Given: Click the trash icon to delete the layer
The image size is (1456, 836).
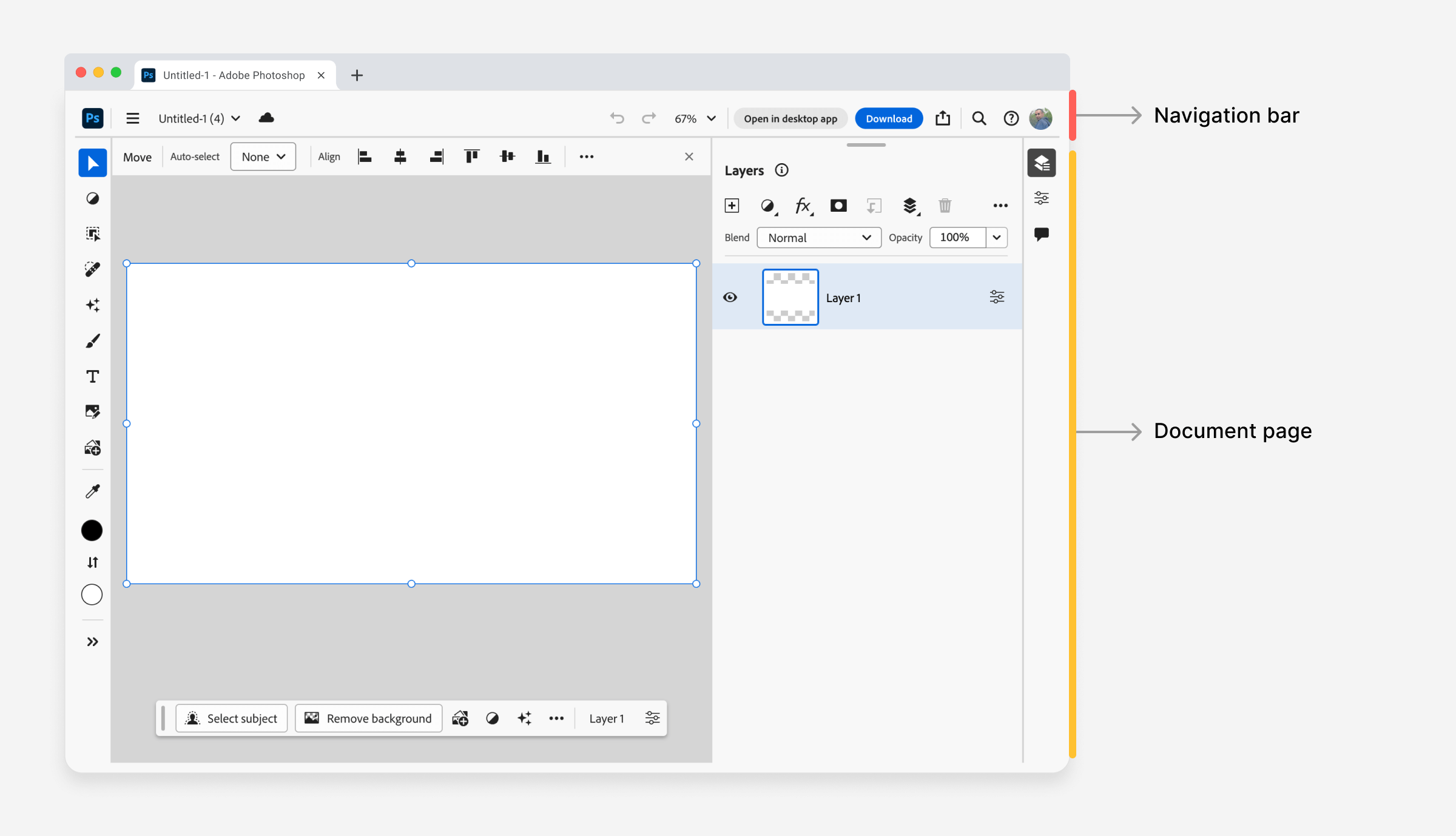Looking at the screenshot, I should pos(945,206).
